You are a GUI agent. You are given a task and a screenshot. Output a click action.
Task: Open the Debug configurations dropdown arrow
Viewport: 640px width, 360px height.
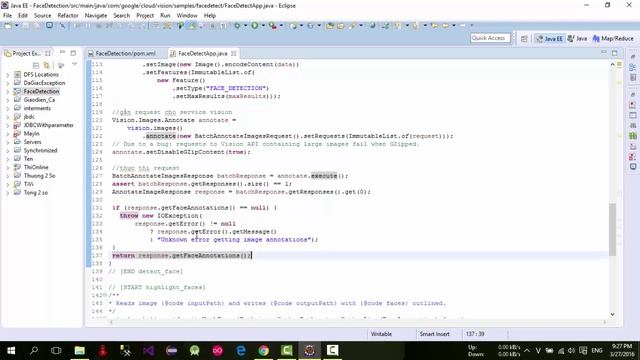click(245, 26)
